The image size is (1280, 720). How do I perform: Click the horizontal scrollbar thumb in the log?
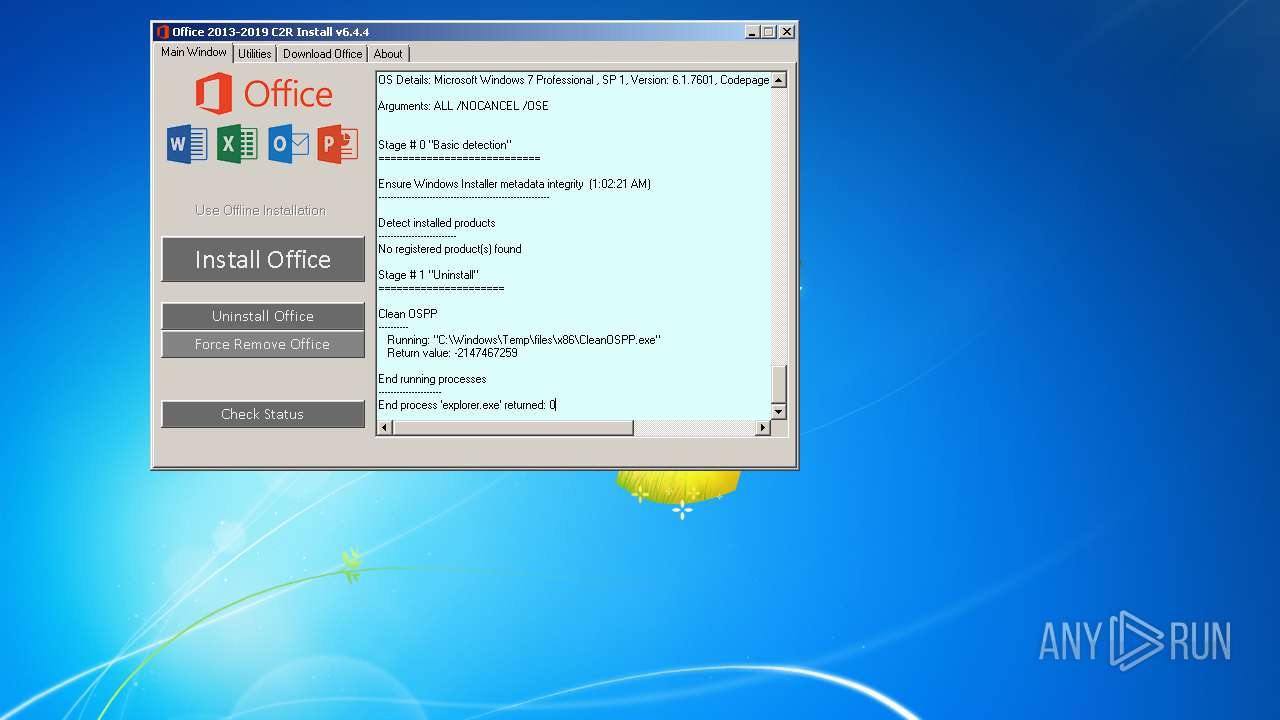pos(513,428)
